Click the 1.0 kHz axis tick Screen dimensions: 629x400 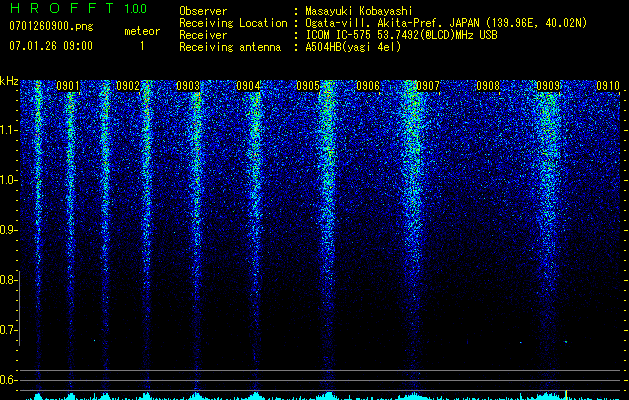(9, 180)
